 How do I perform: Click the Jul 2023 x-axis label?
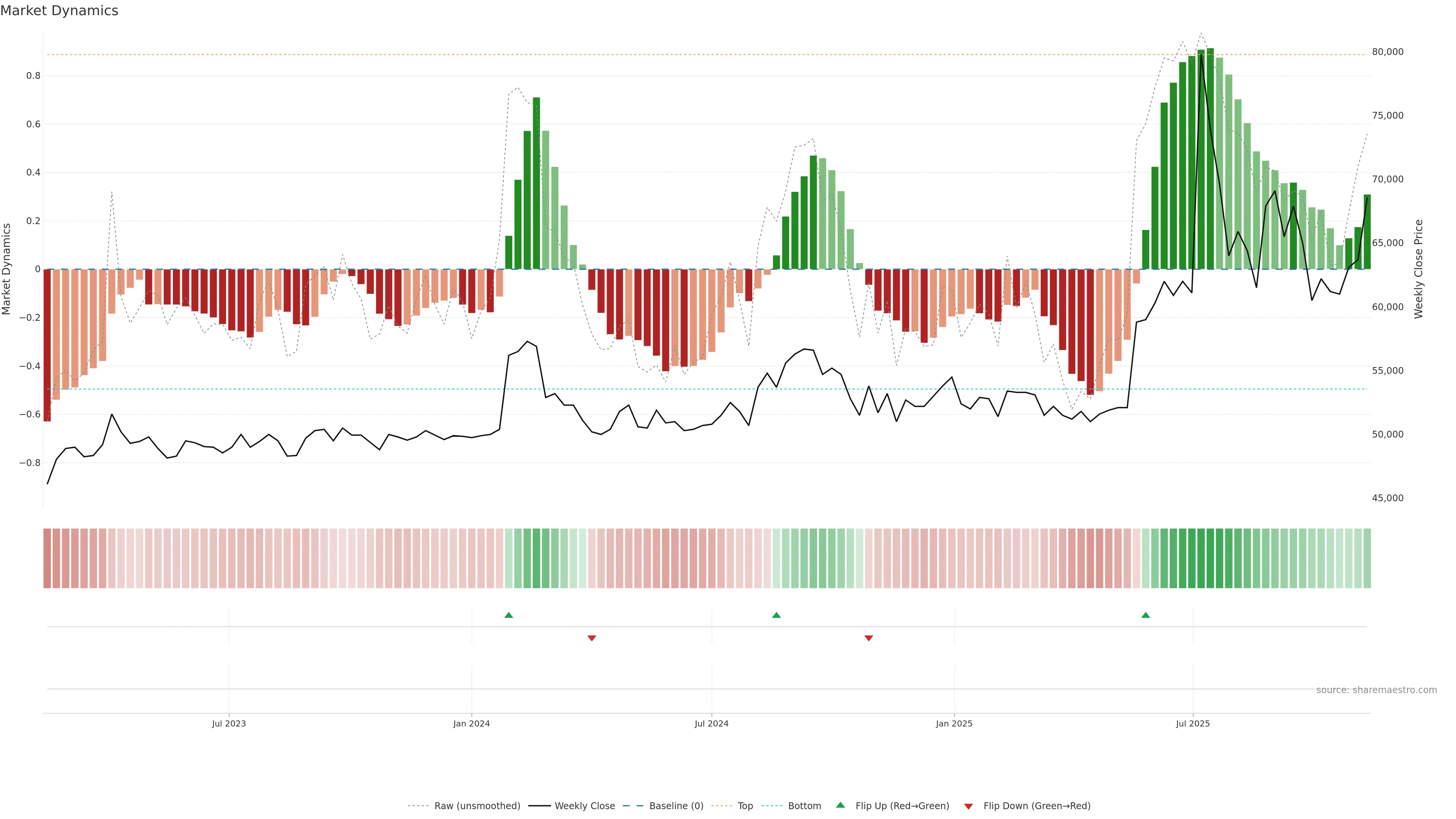click(229, 723)
